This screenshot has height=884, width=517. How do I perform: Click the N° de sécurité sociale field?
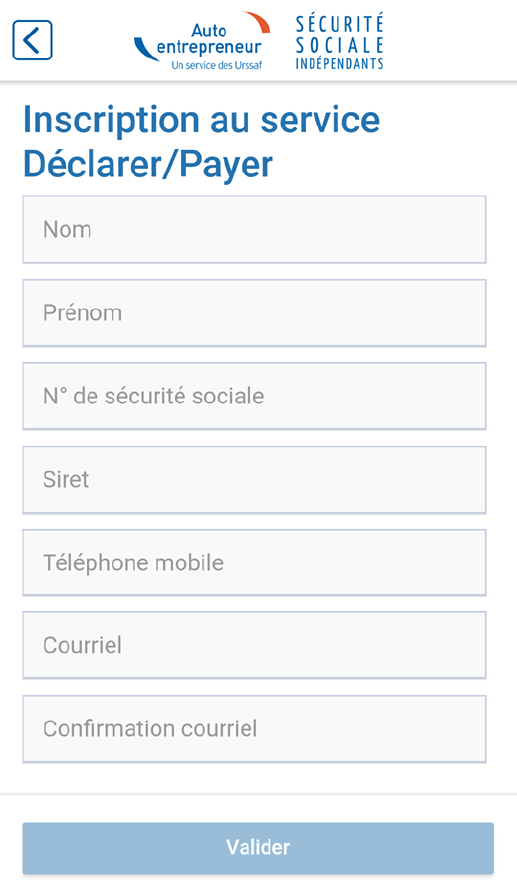(254, 396)
